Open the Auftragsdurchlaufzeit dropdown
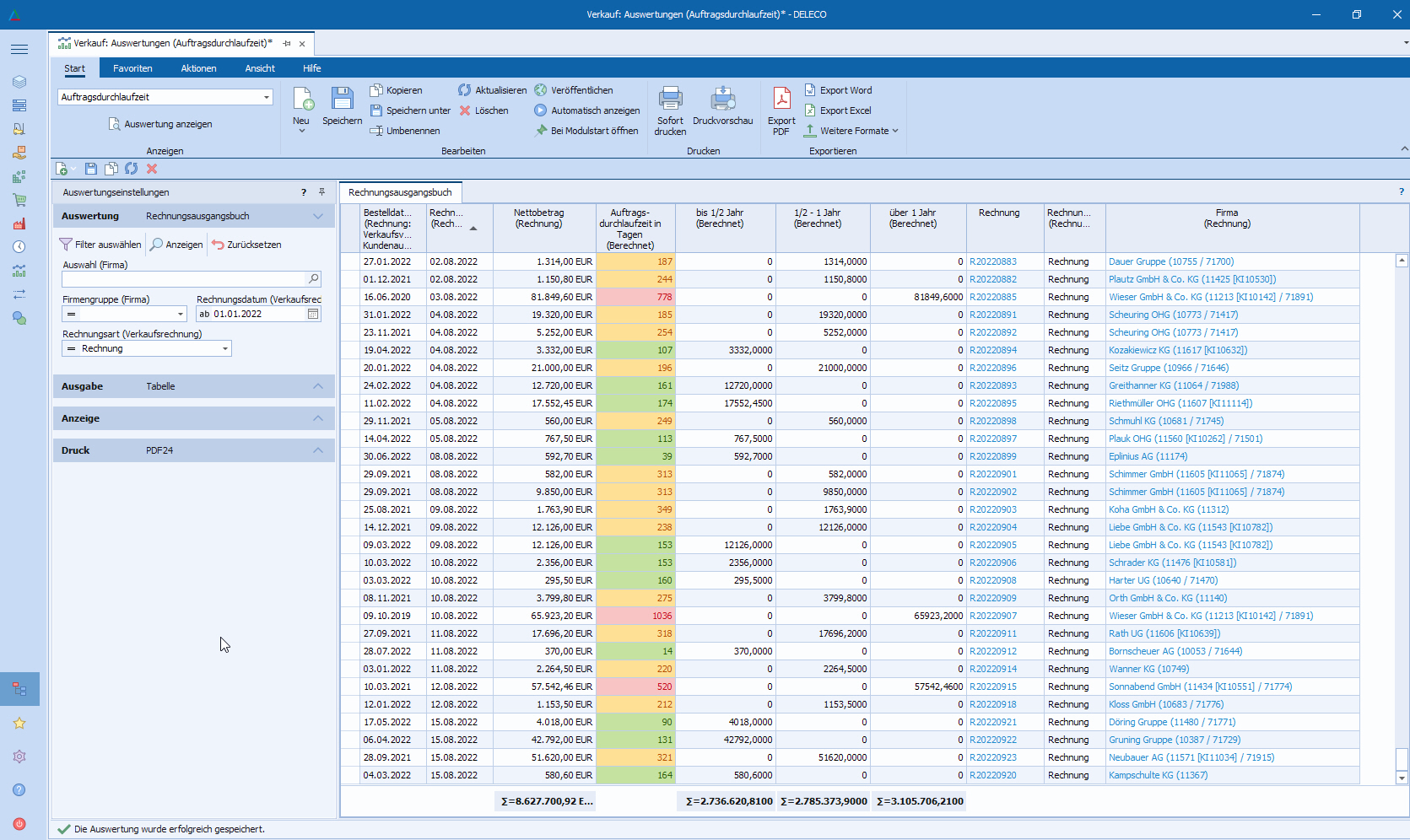Image resolution: width=1410 pixels, height=840 pixels. (x=267, y=97)
